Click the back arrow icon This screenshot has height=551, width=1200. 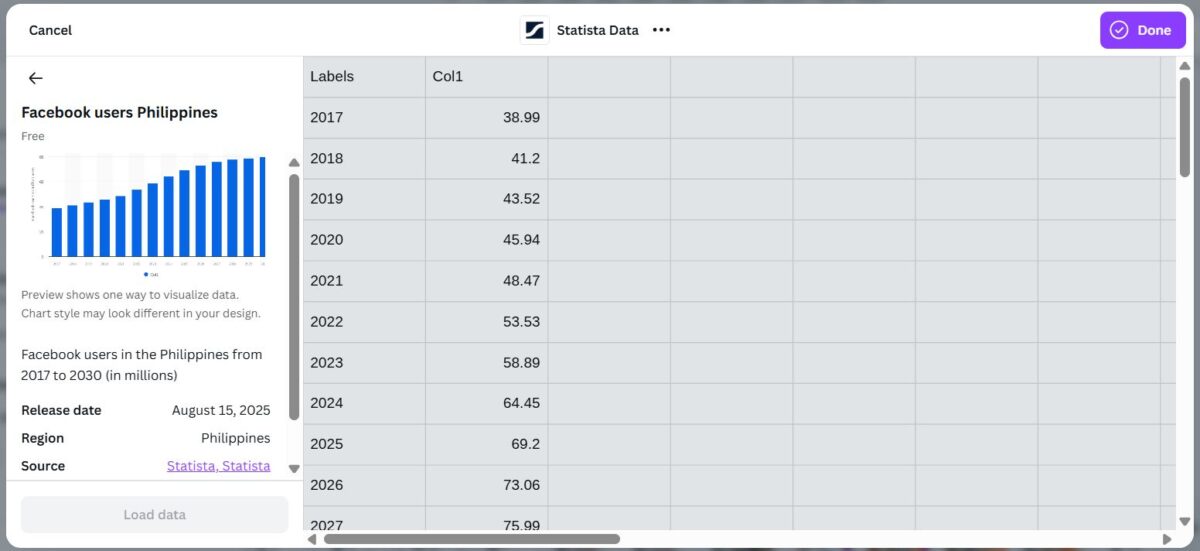(x=36, y=78)
